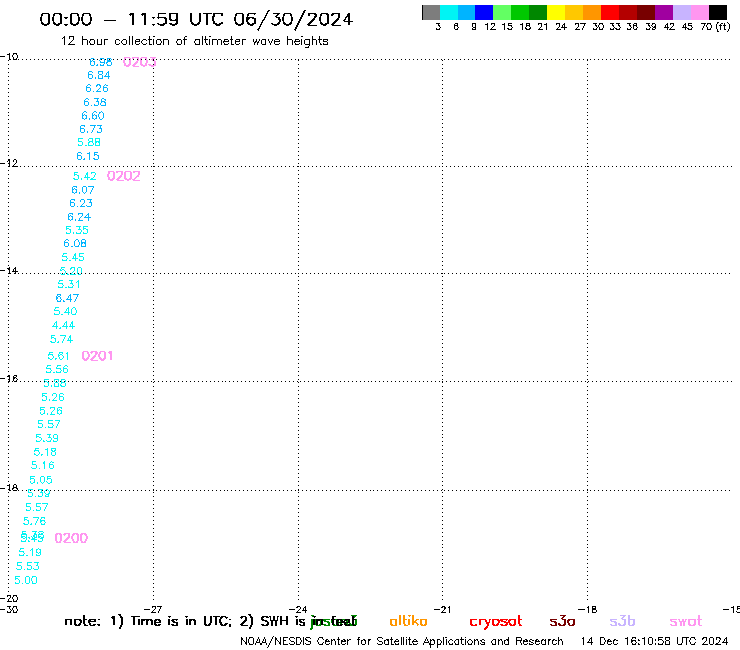Click the -12 latitude axis label
This screenshot has height=650, width=740.
tap(9, 163)
